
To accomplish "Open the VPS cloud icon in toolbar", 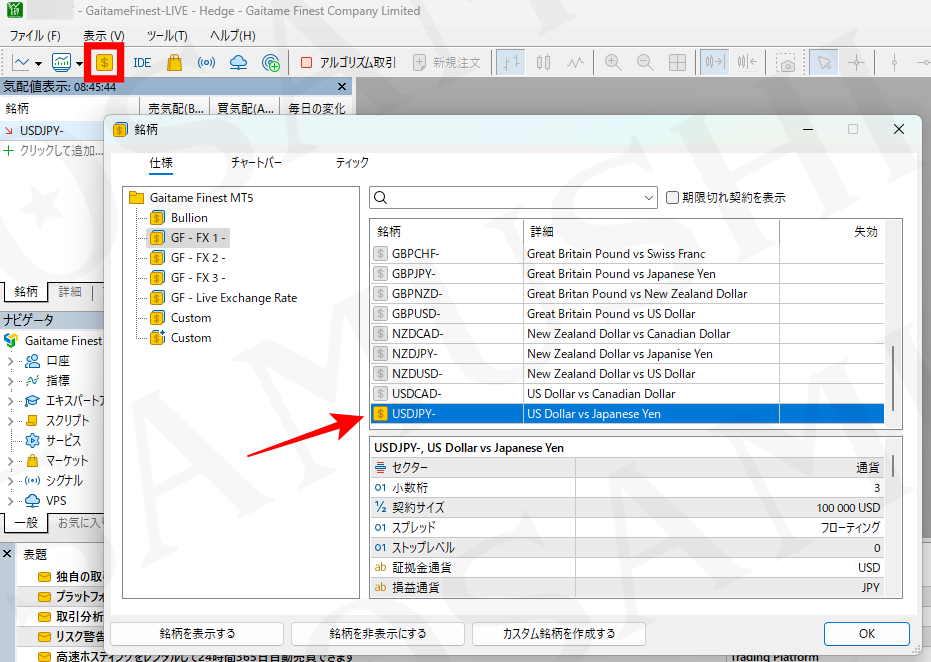I will pos(238,62).
